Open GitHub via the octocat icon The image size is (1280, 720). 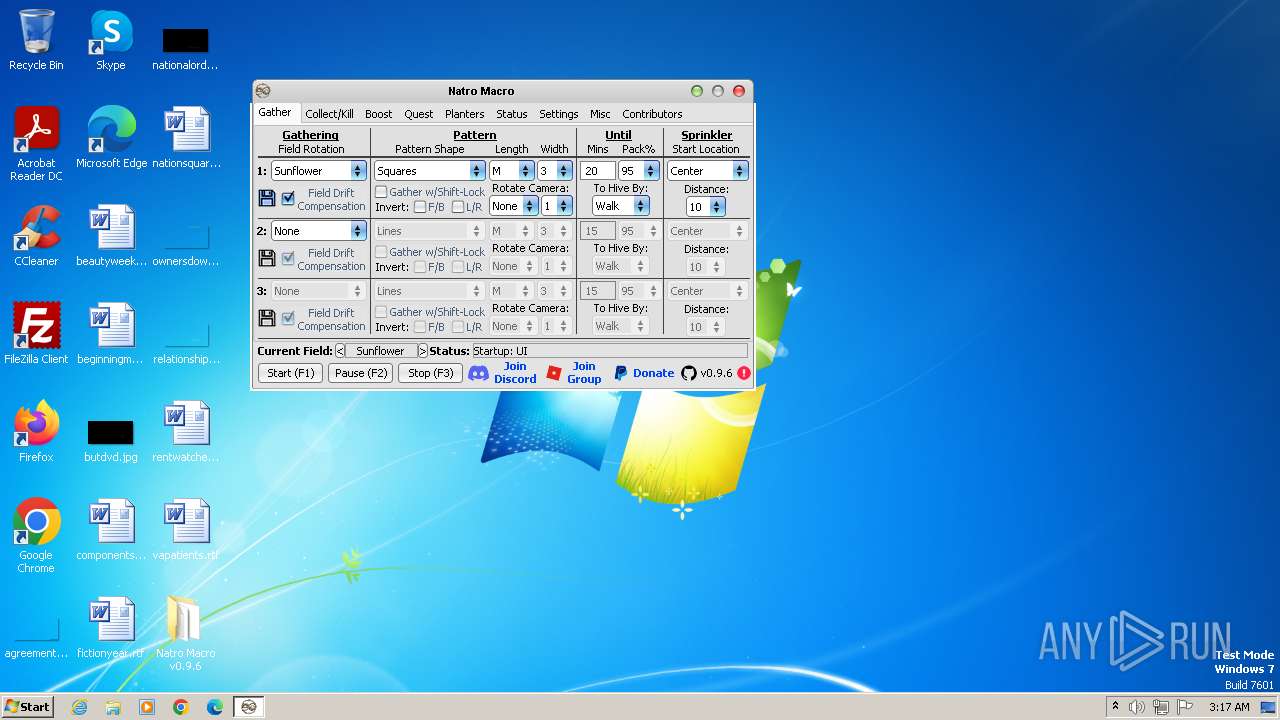tap(689, 373)
